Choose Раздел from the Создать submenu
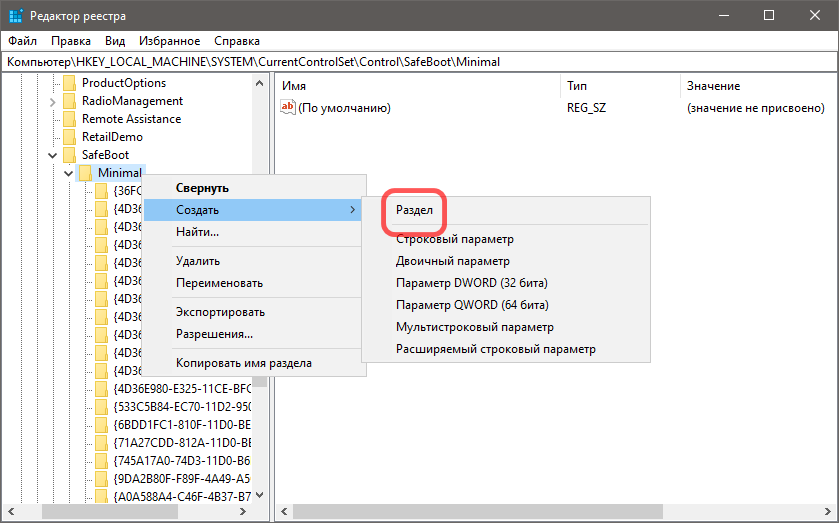The width and height of the screenshot is (839, 523). coord(414,211)
